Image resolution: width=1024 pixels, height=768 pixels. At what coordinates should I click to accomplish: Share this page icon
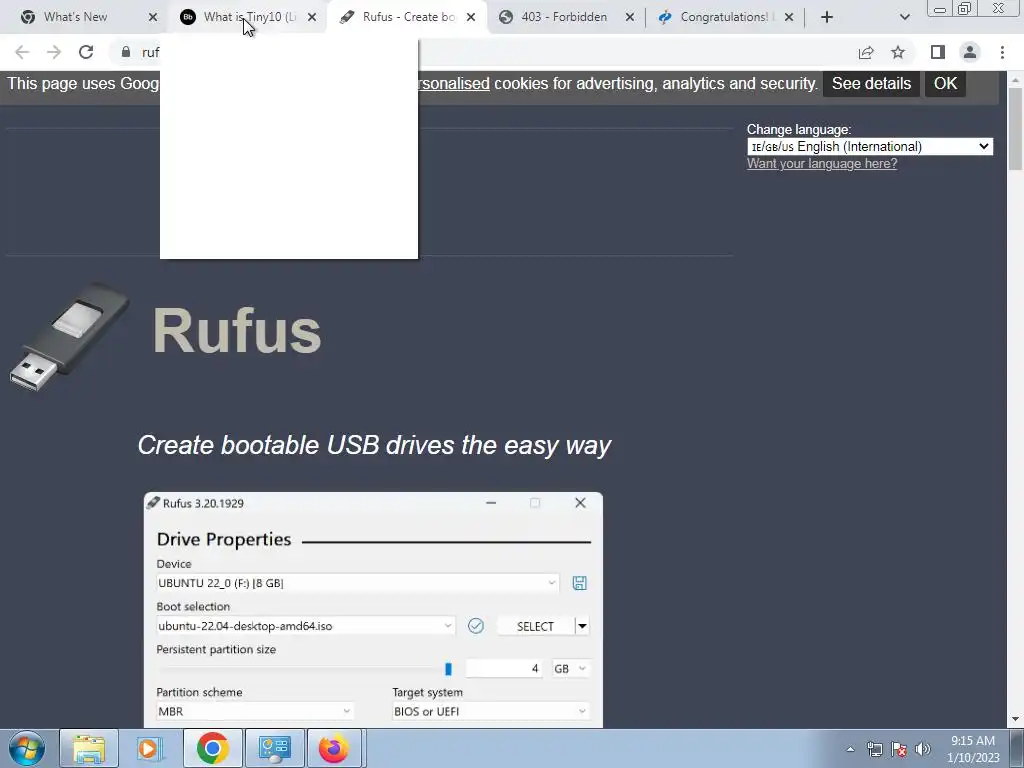click(x=866, y=52)
